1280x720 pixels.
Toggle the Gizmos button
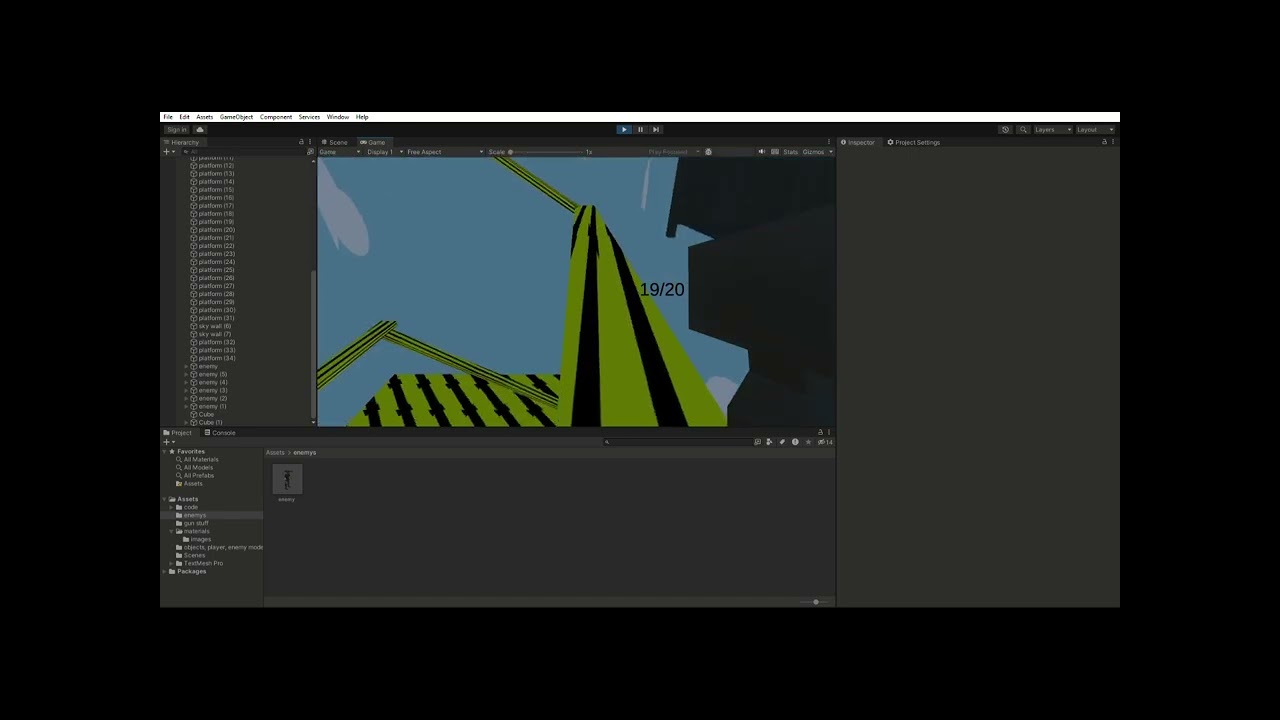[x=813, y=152]
